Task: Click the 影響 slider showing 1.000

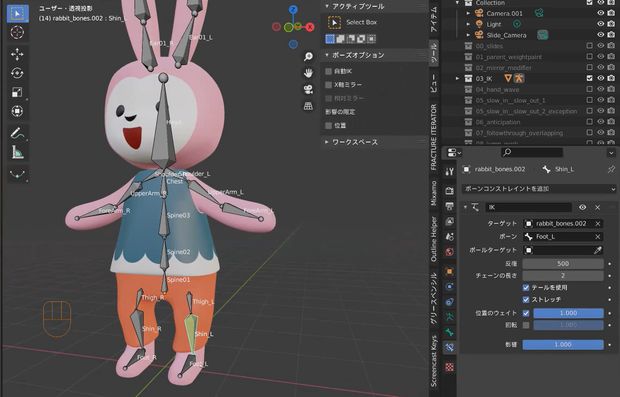Action: [x=563, y=345]
